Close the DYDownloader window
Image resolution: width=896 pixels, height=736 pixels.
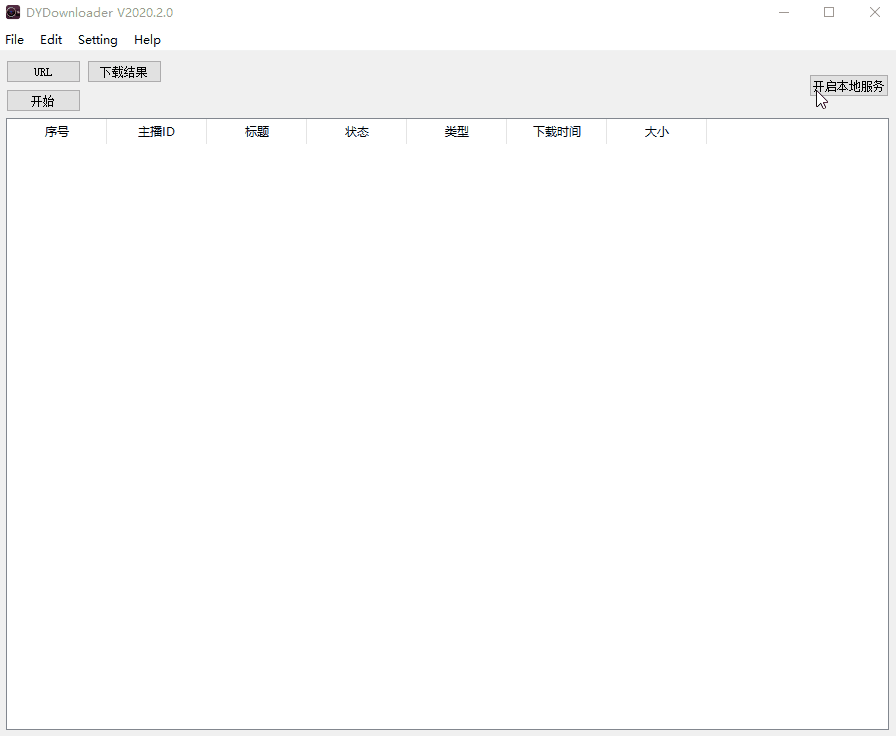(874, 12)
